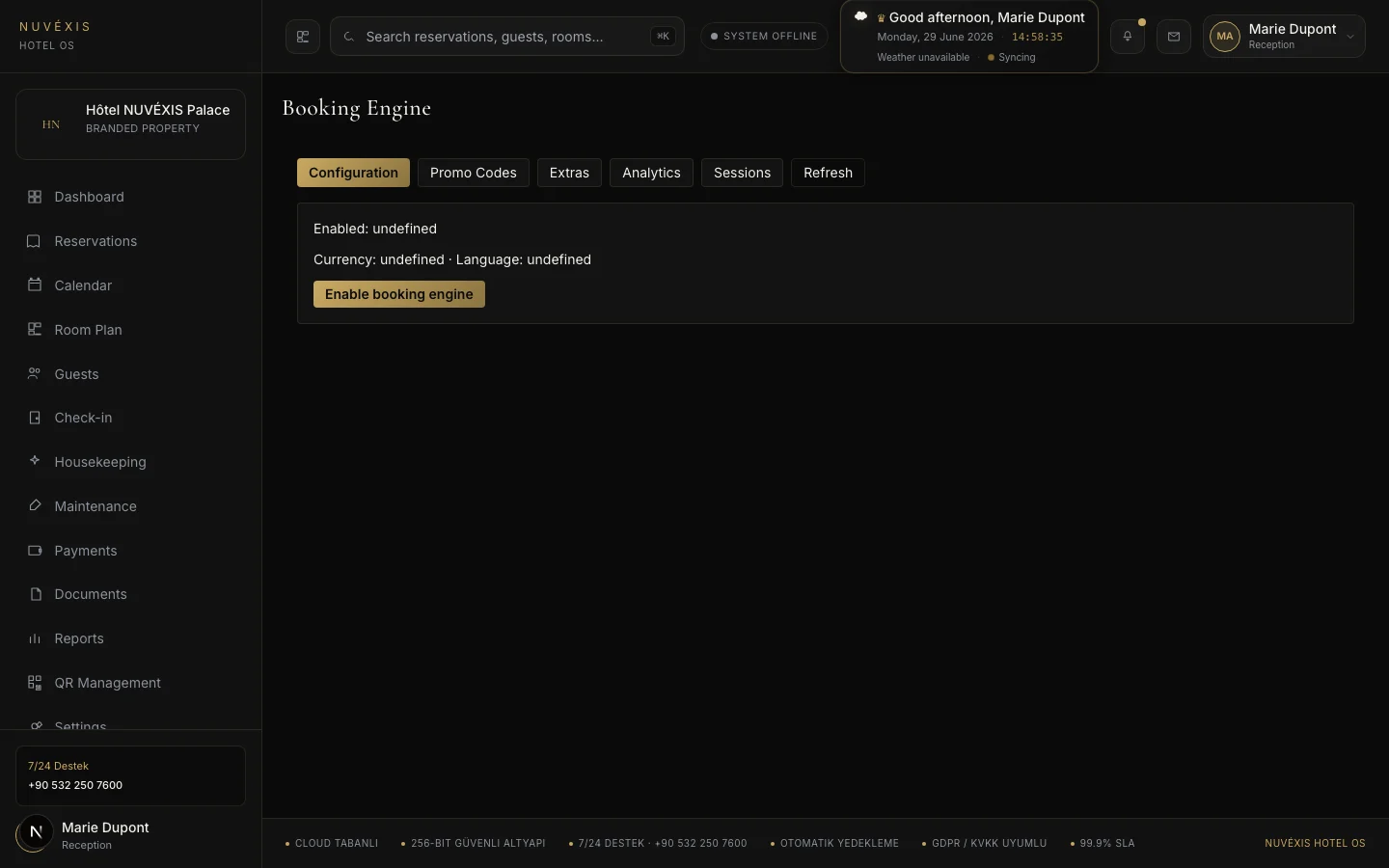The width and height of the screenshot is (1389, 868).
Task: Click the Room Plan layout icon
Action: pos(35,330)
